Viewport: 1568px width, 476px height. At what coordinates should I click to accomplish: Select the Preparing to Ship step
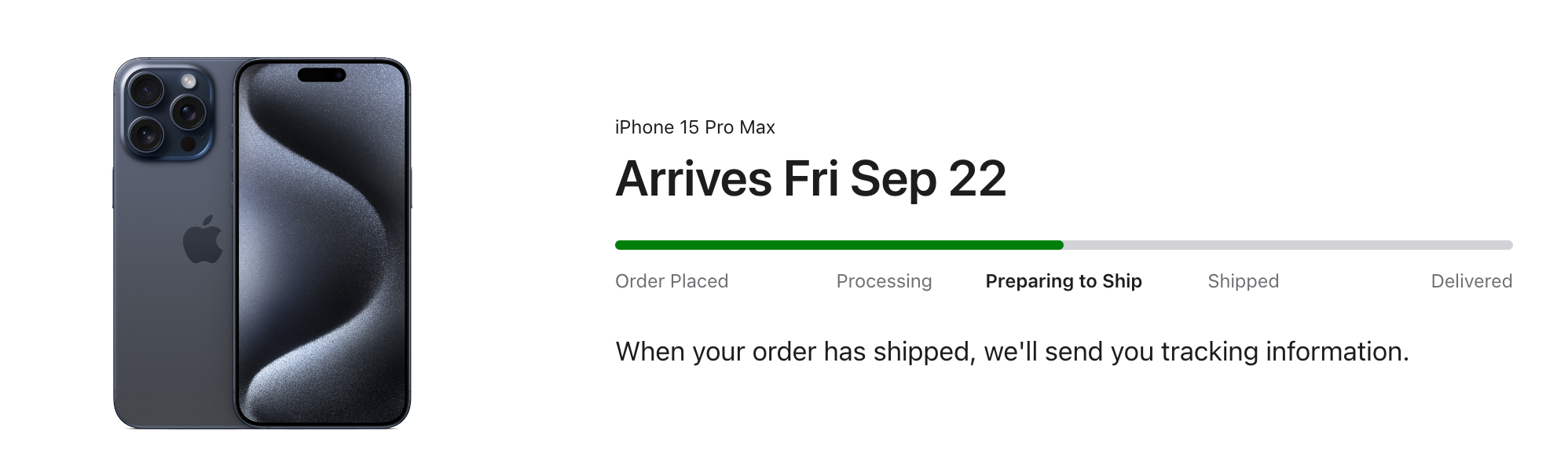(1064, 281)
